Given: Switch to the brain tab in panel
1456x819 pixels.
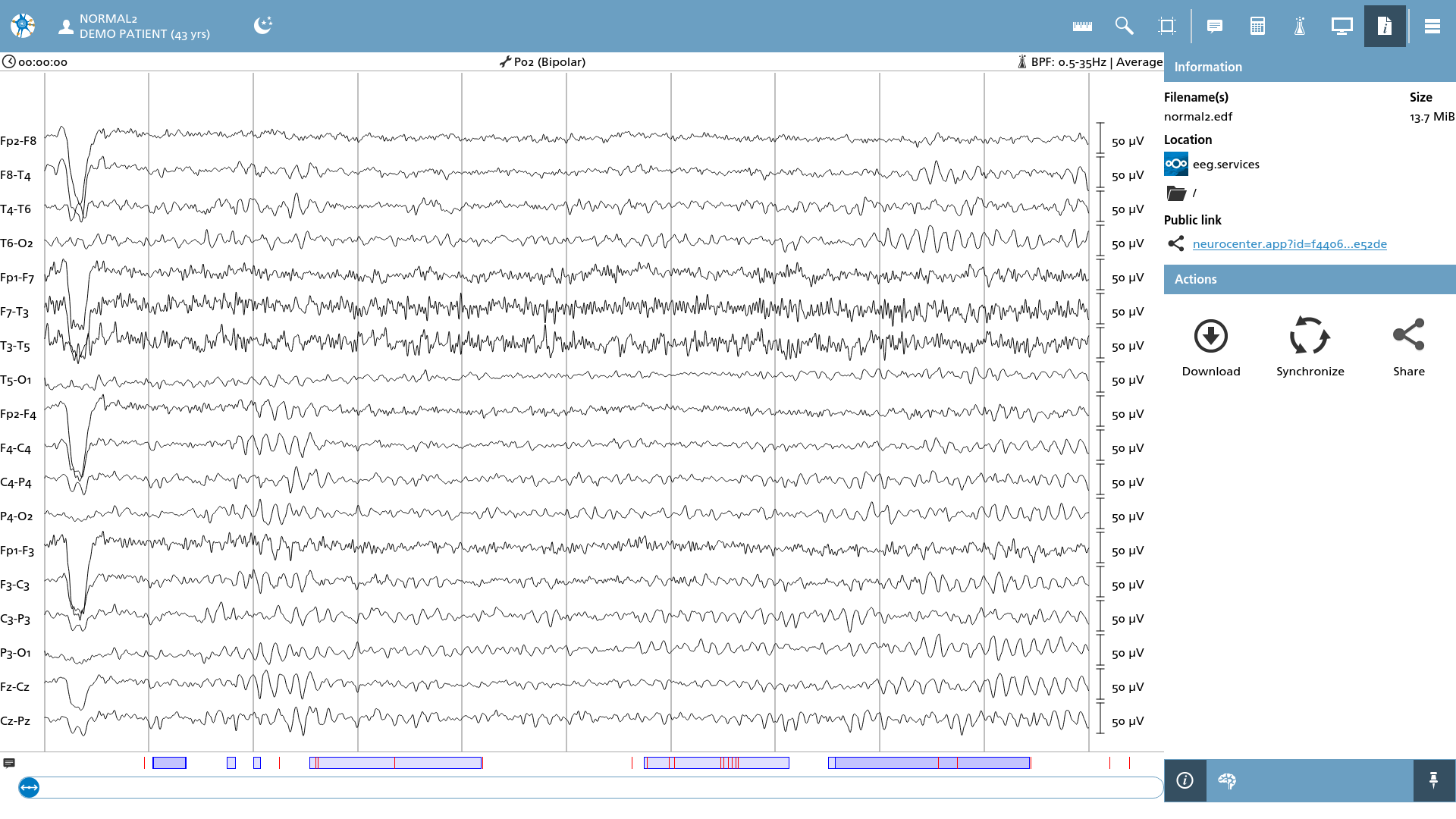Looking at the screenshot, I should [1227, 780].
